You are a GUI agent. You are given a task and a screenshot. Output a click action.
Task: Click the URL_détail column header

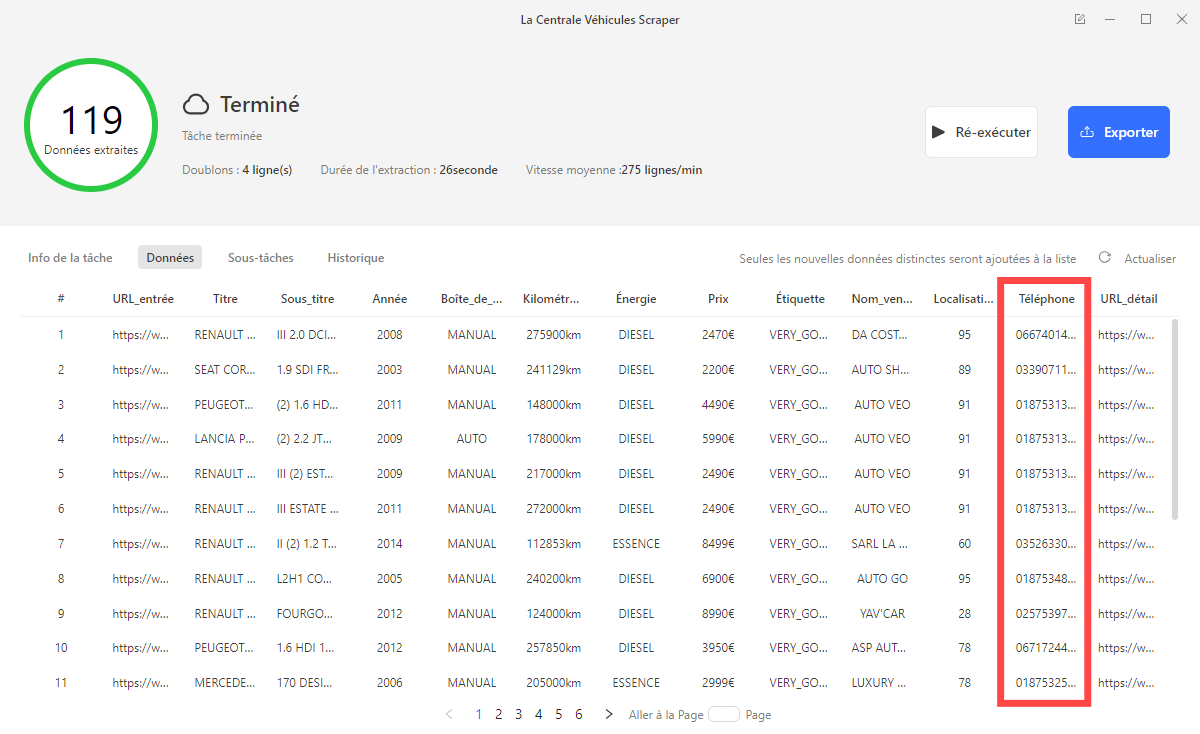1129,299
